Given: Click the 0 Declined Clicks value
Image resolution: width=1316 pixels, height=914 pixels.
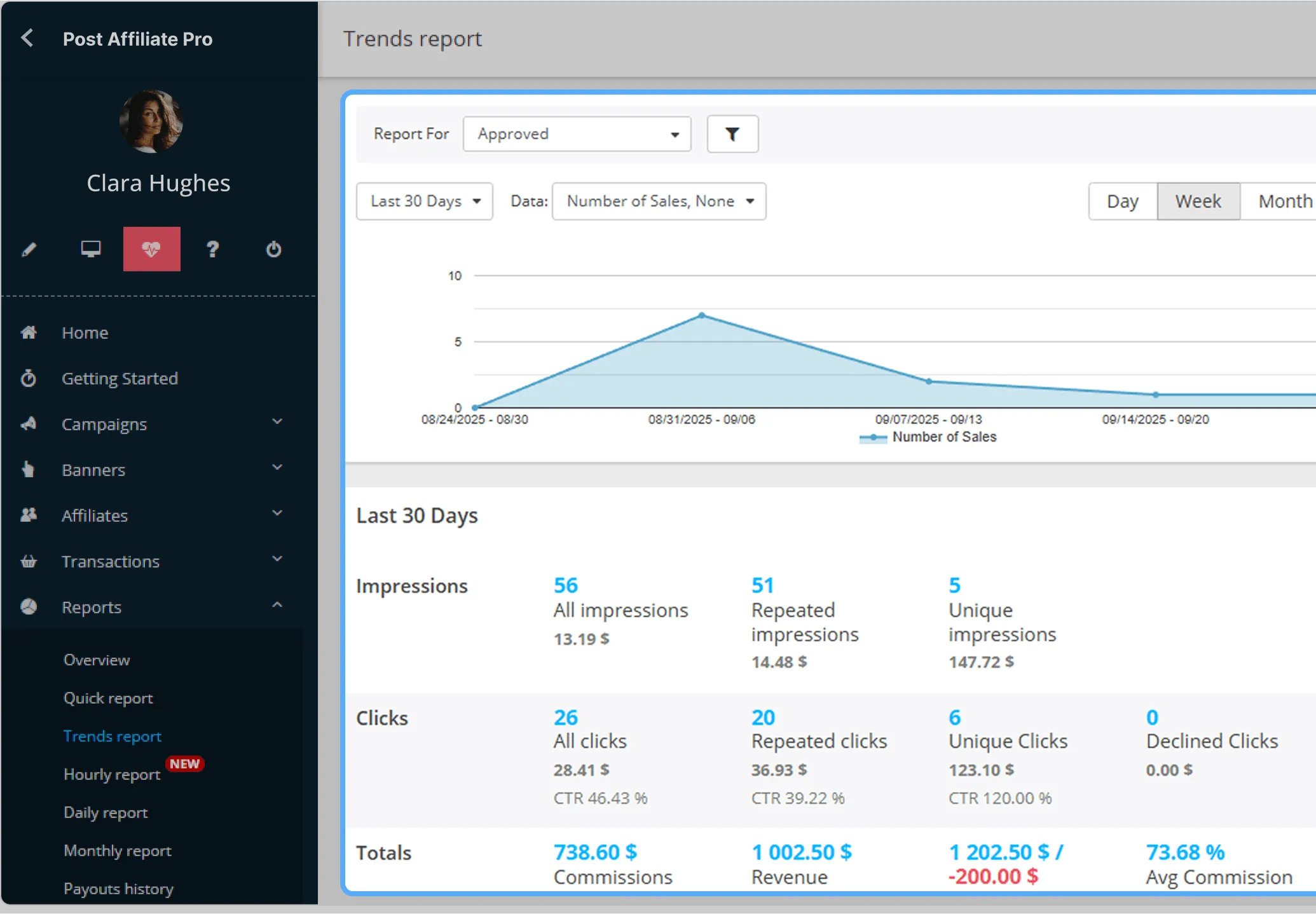Looking at the screenshot, I should (1153, 717).
